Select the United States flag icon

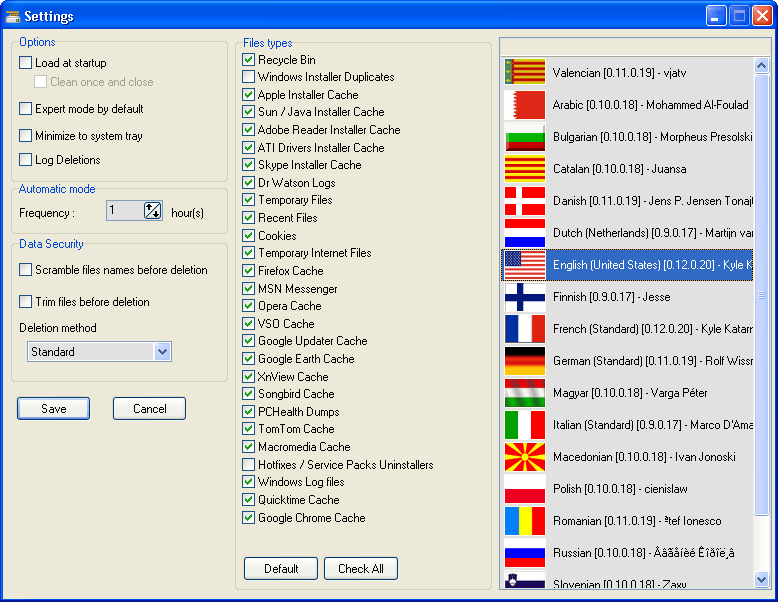(524, 265)
